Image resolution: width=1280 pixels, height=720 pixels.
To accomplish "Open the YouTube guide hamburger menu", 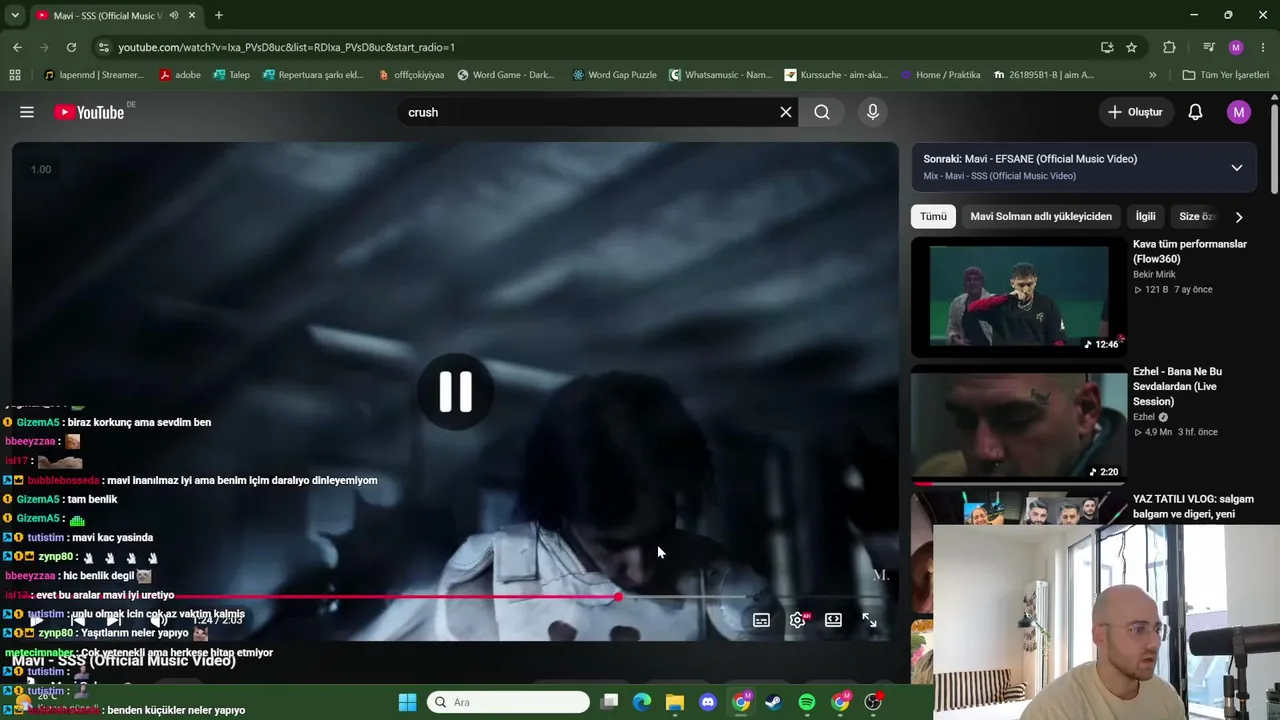I will click(27, 112).
